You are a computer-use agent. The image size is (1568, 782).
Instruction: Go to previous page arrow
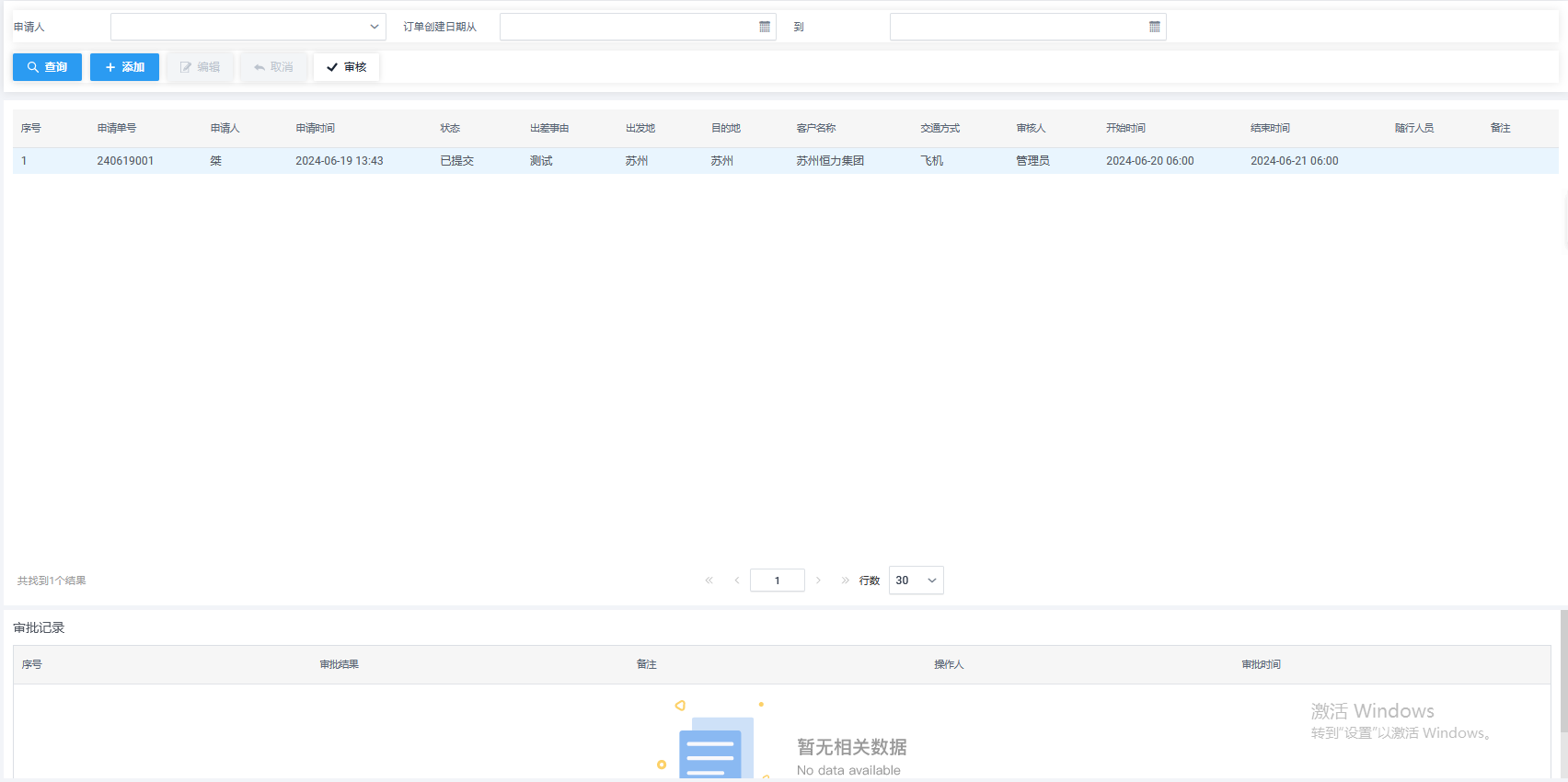coord(737,581)
